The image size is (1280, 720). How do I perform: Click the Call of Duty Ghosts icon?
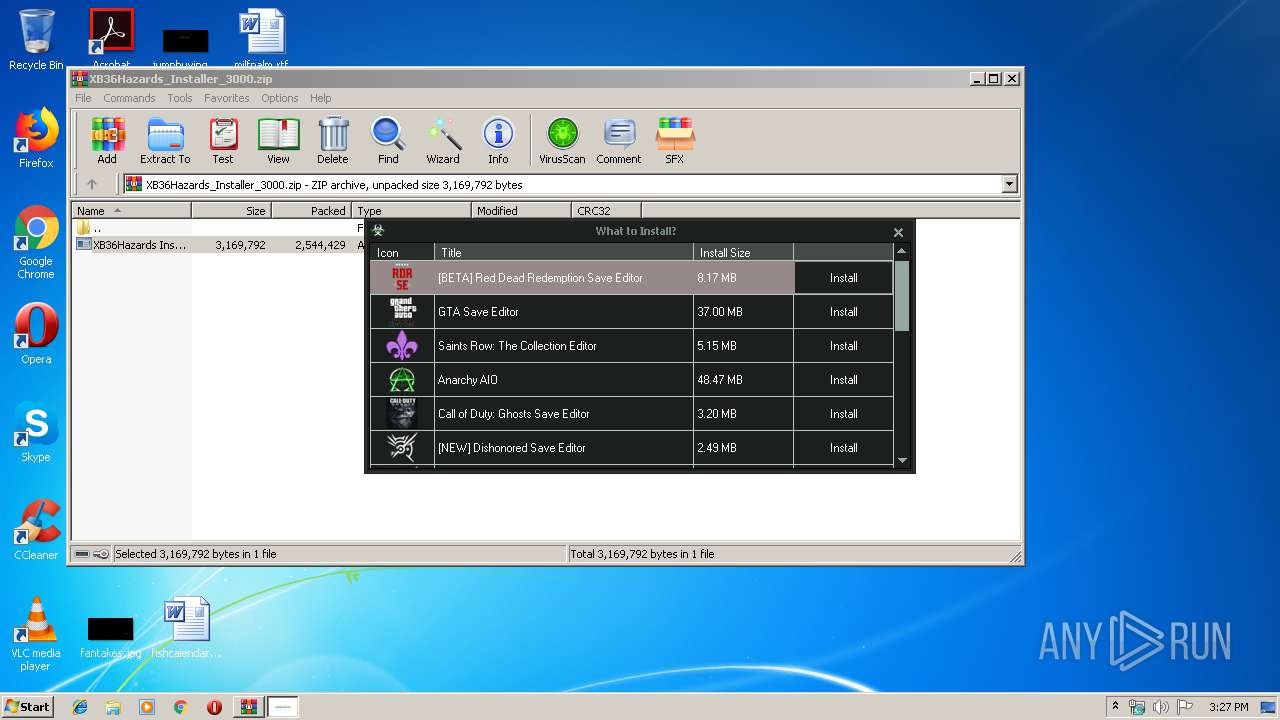coord(402,413)
